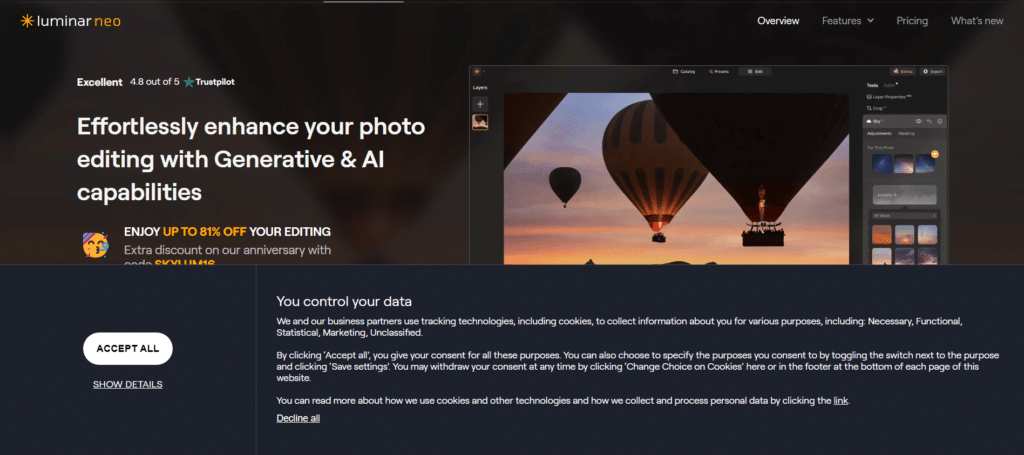This screenshot has width=1024, height=455.
Task: Decline all cookies
Action: tap(298, 418)
